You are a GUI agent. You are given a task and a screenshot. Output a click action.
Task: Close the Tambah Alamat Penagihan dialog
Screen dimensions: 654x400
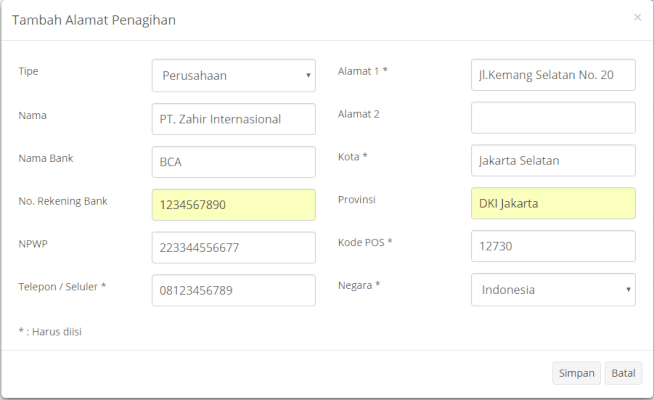click(x=637, y=18)
